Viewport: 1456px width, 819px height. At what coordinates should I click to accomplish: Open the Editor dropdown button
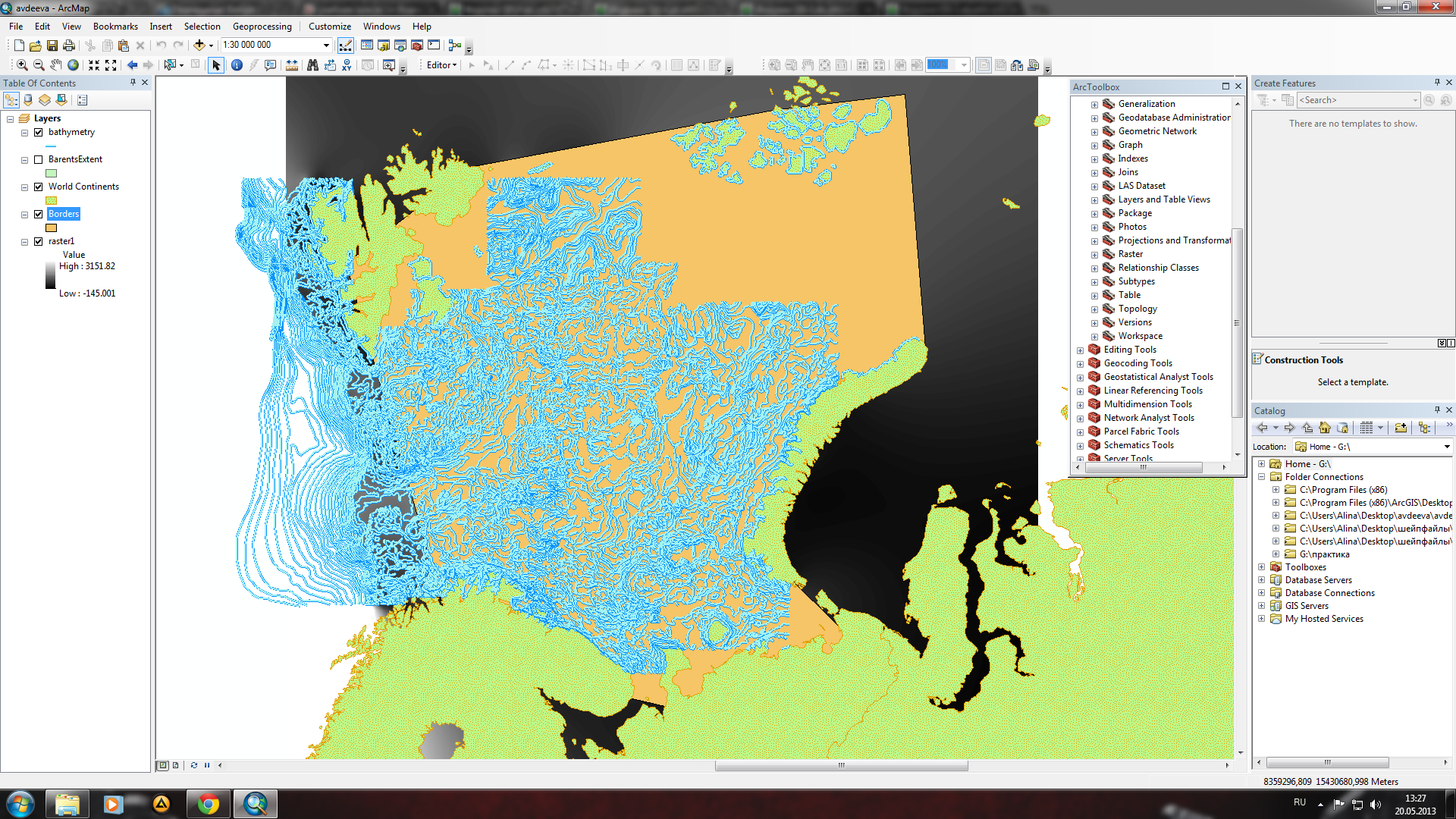point(441,65)
